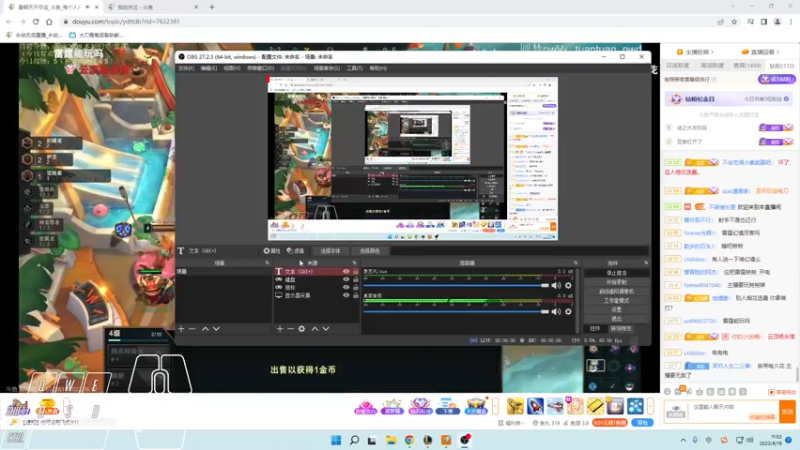Screen dimensions: 800x450
Task: Switch to the 转场特效 tab in OBS
Action: (x=621, y=329)
